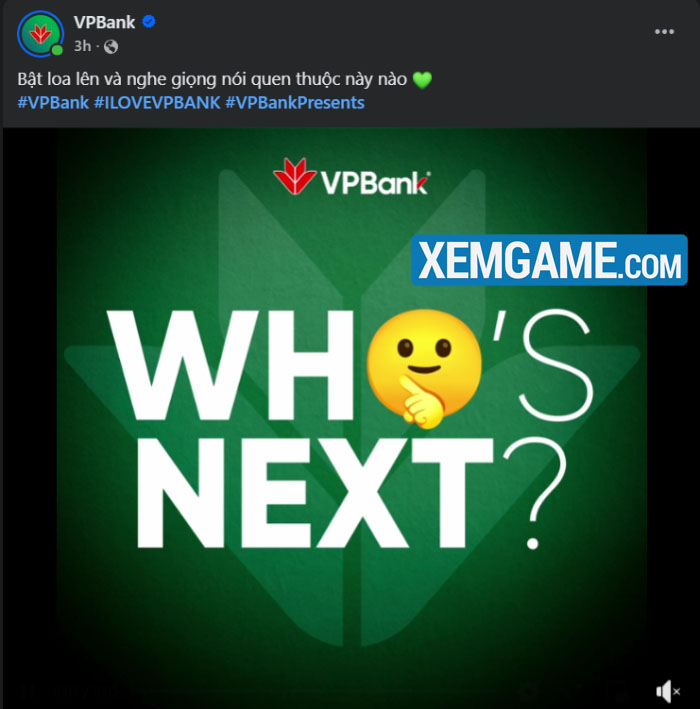The image size is (700, 709).
Task: Click the green online status dot on avatar
Action: point(57,50)
